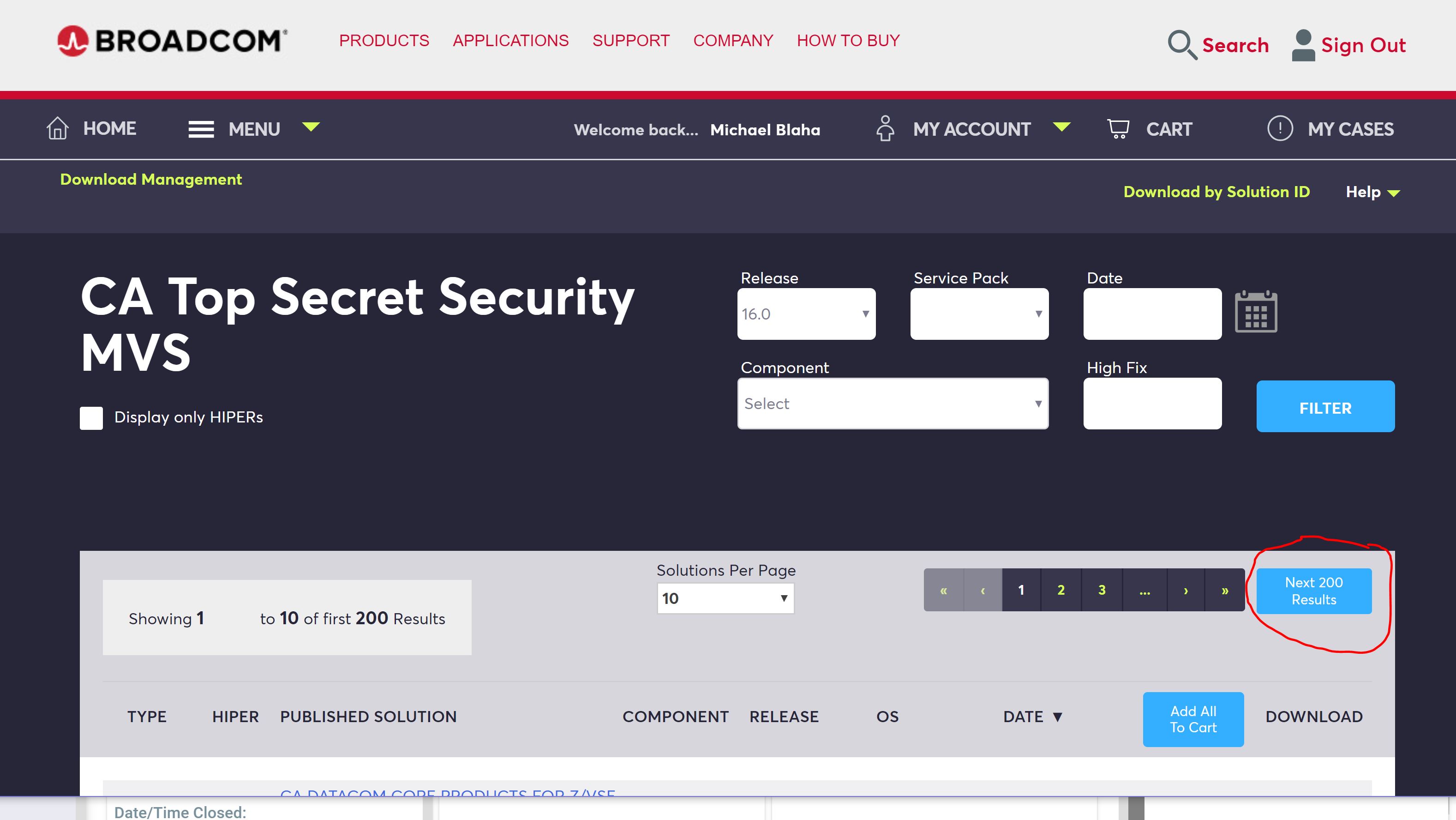Screen dimensions: 1456x820
Task: Click the Home house icon
Action: (57, 128)
